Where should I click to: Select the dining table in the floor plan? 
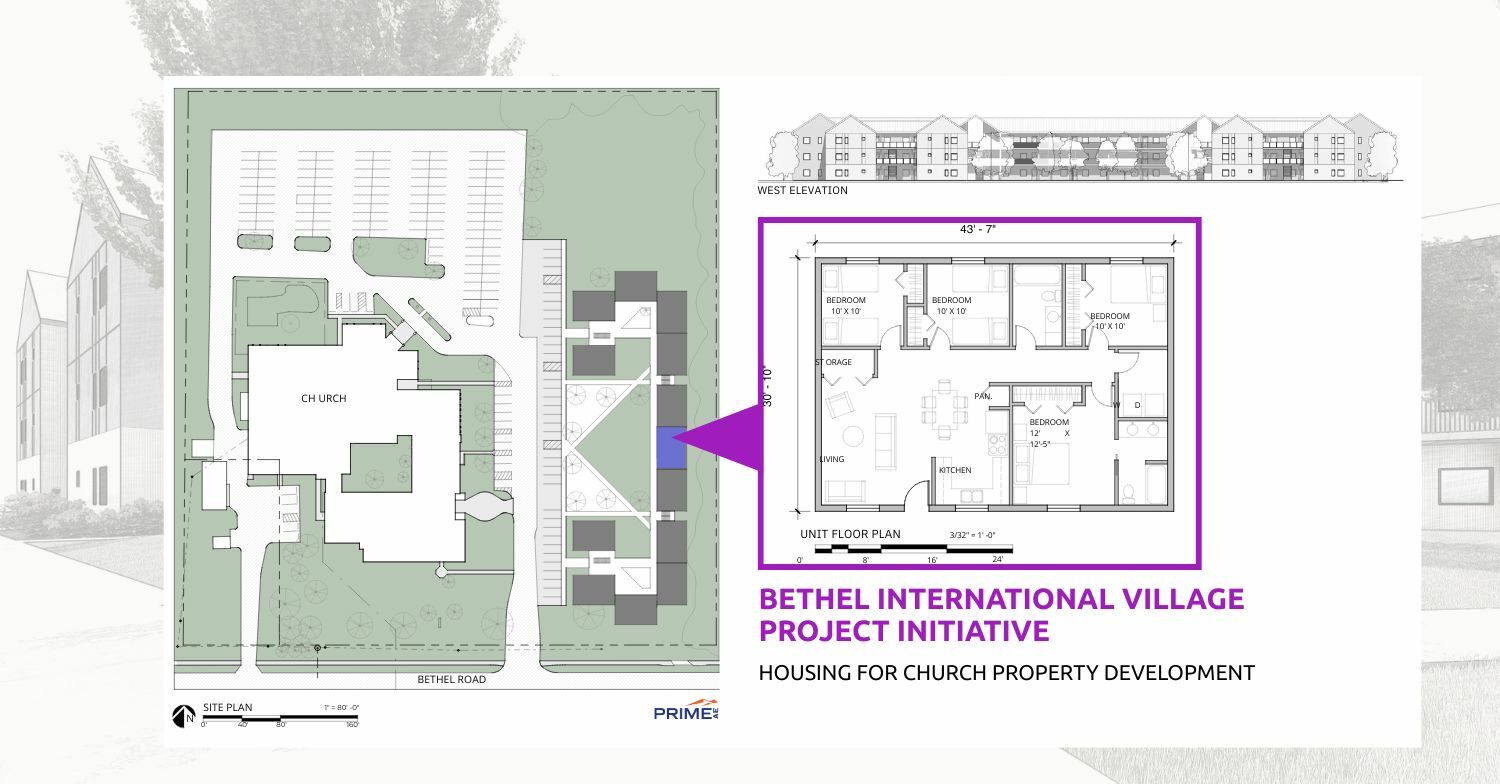944,412
